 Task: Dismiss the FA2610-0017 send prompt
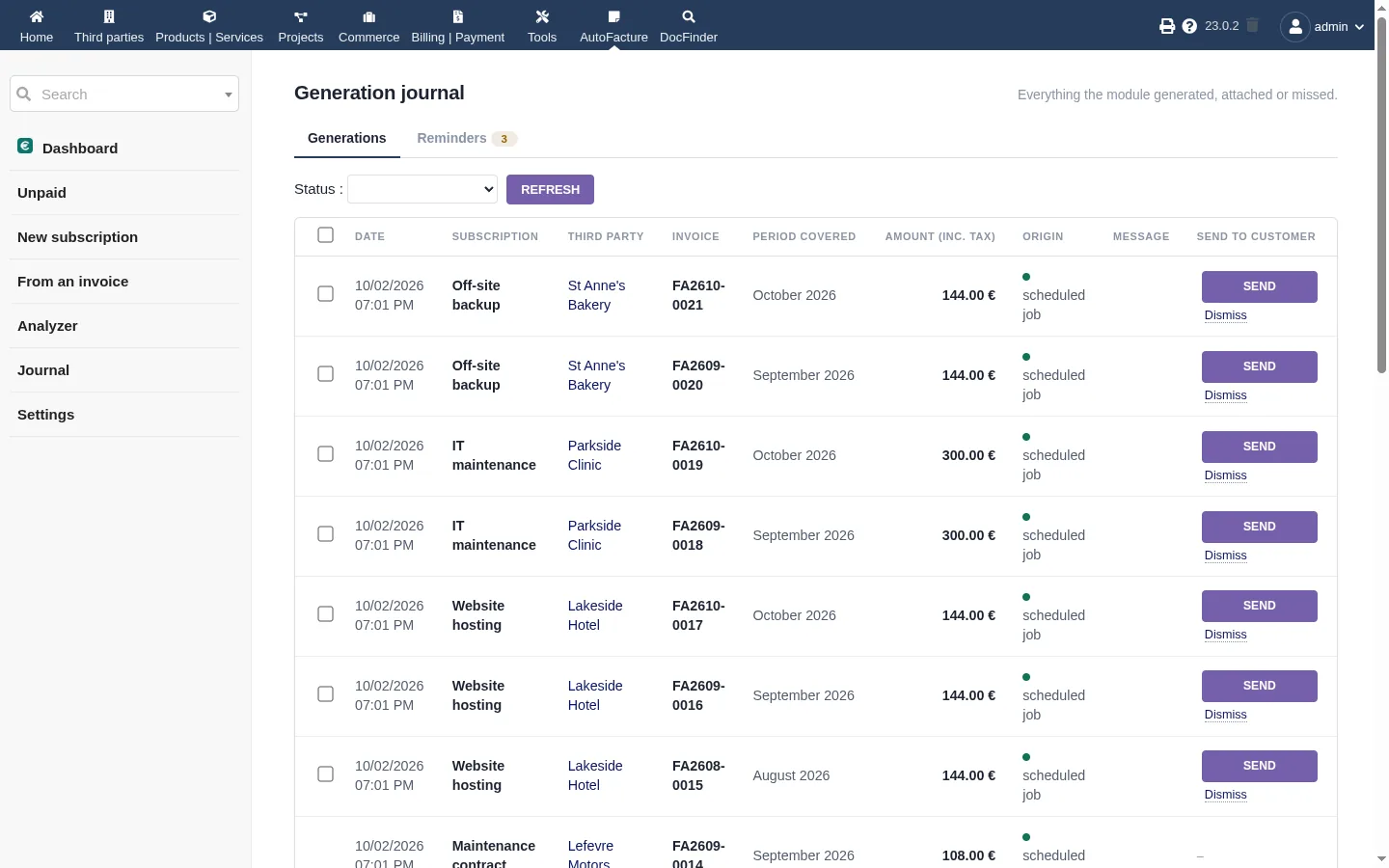pyautogui.click(x=1226, y=635)
